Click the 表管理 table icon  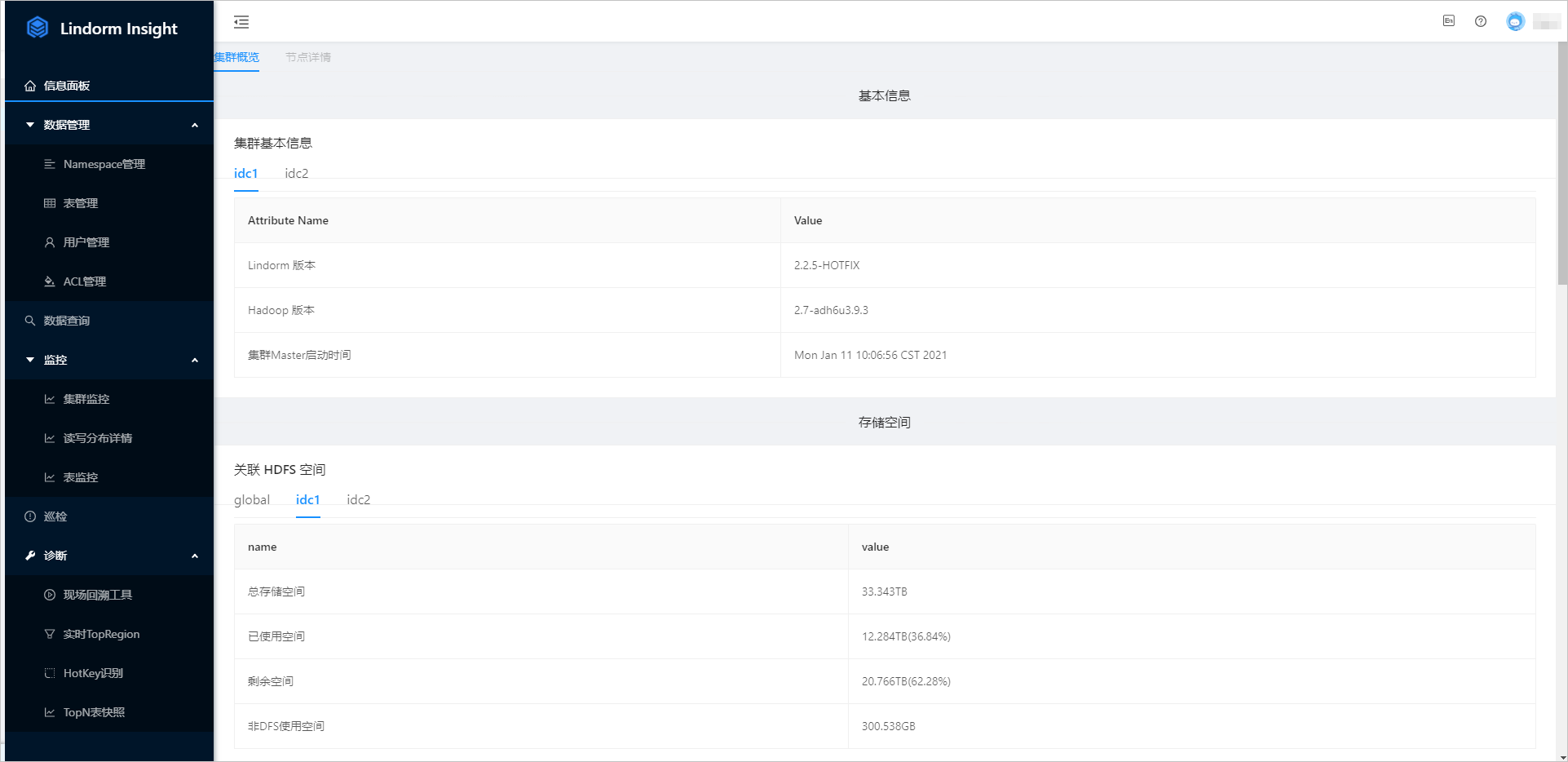[50, 203]
